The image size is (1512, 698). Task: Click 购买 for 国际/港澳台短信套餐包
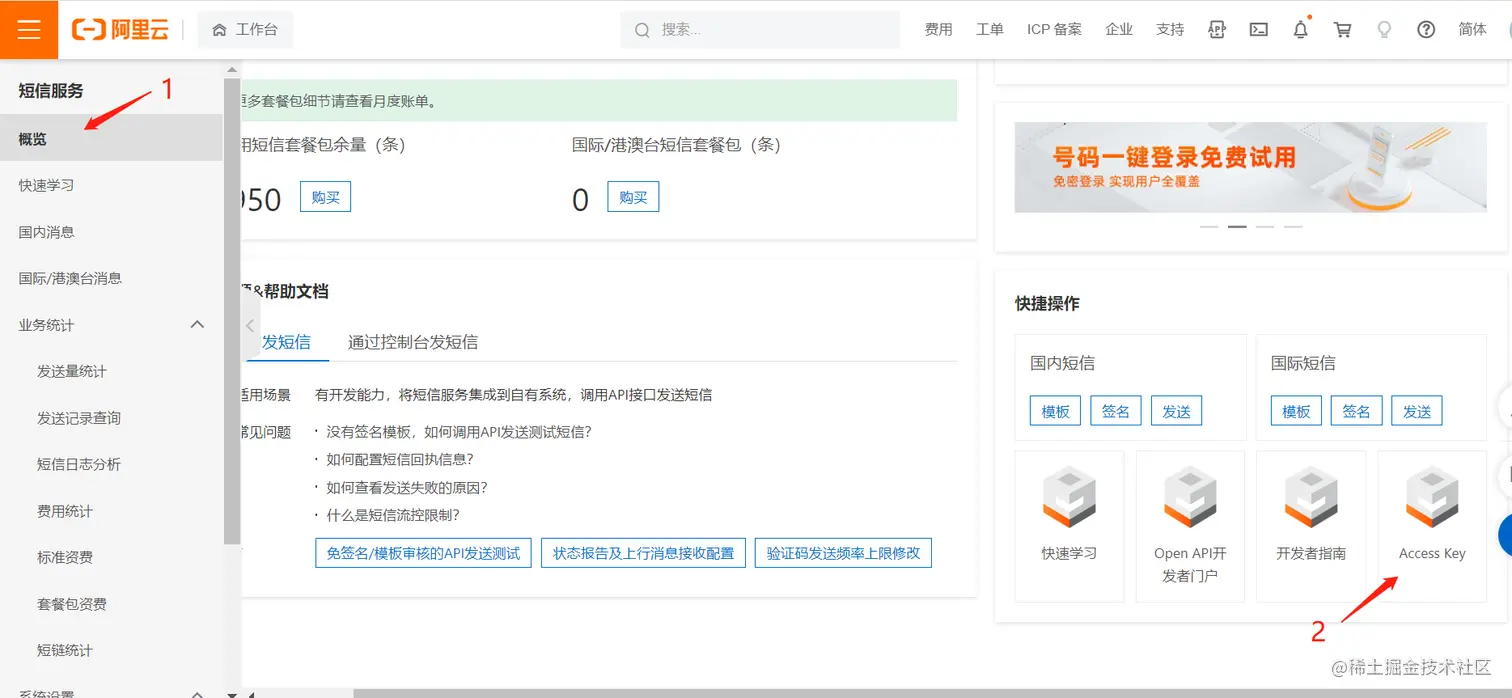tap(633, 197)
